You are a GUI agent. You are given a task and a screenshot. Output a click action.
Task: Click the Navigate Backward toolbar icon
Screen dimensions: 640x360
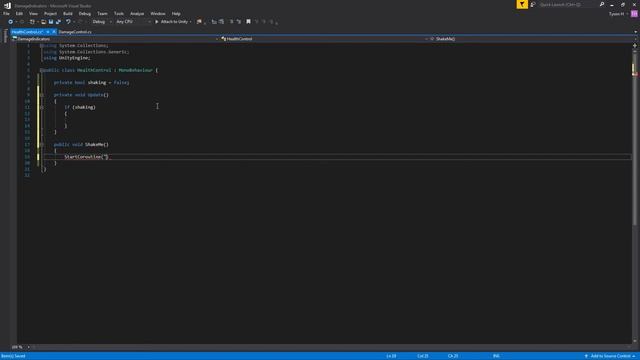(10, 22)
